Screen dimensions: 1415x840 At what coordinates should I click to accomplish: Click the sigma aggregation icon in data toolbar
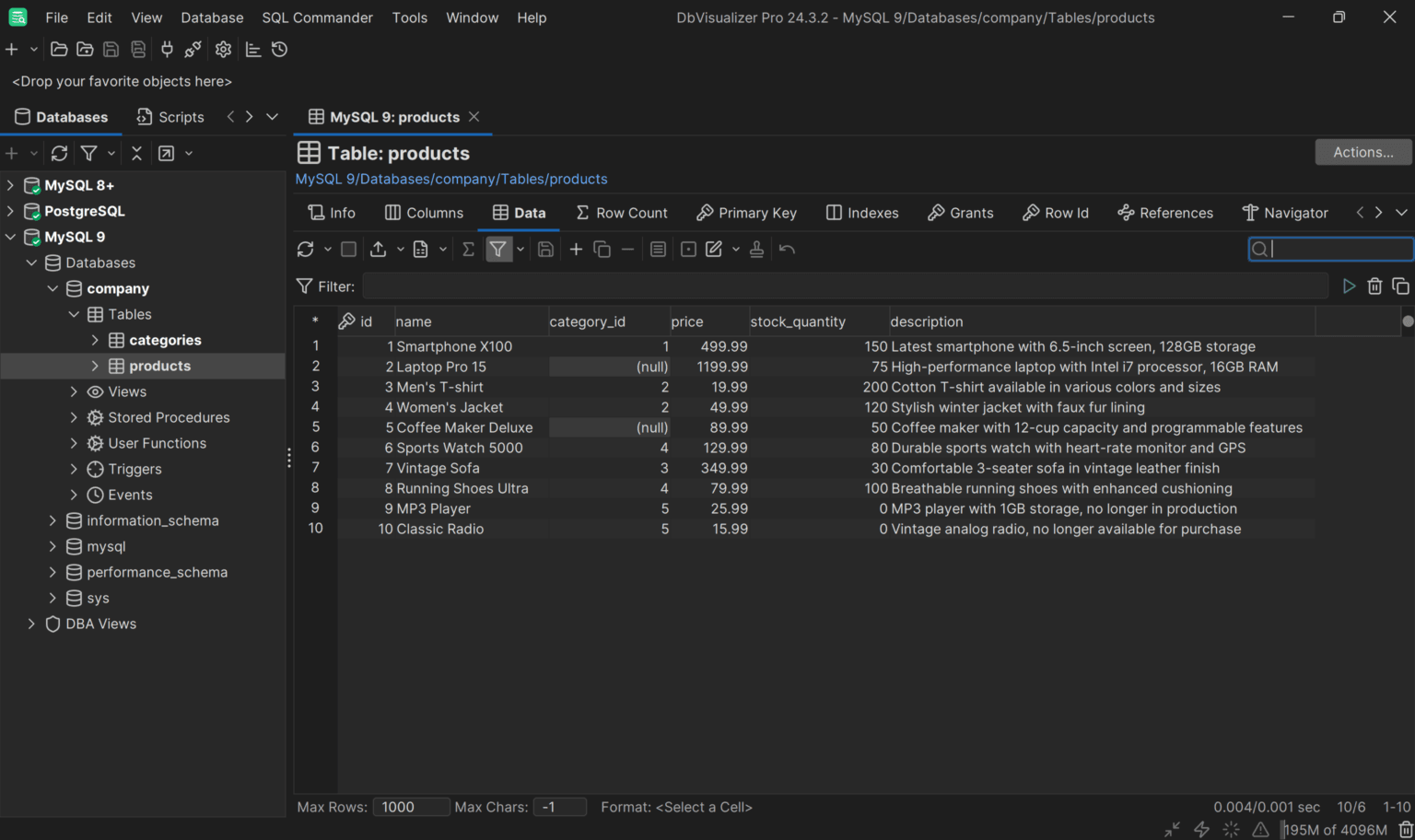point(468,250)
